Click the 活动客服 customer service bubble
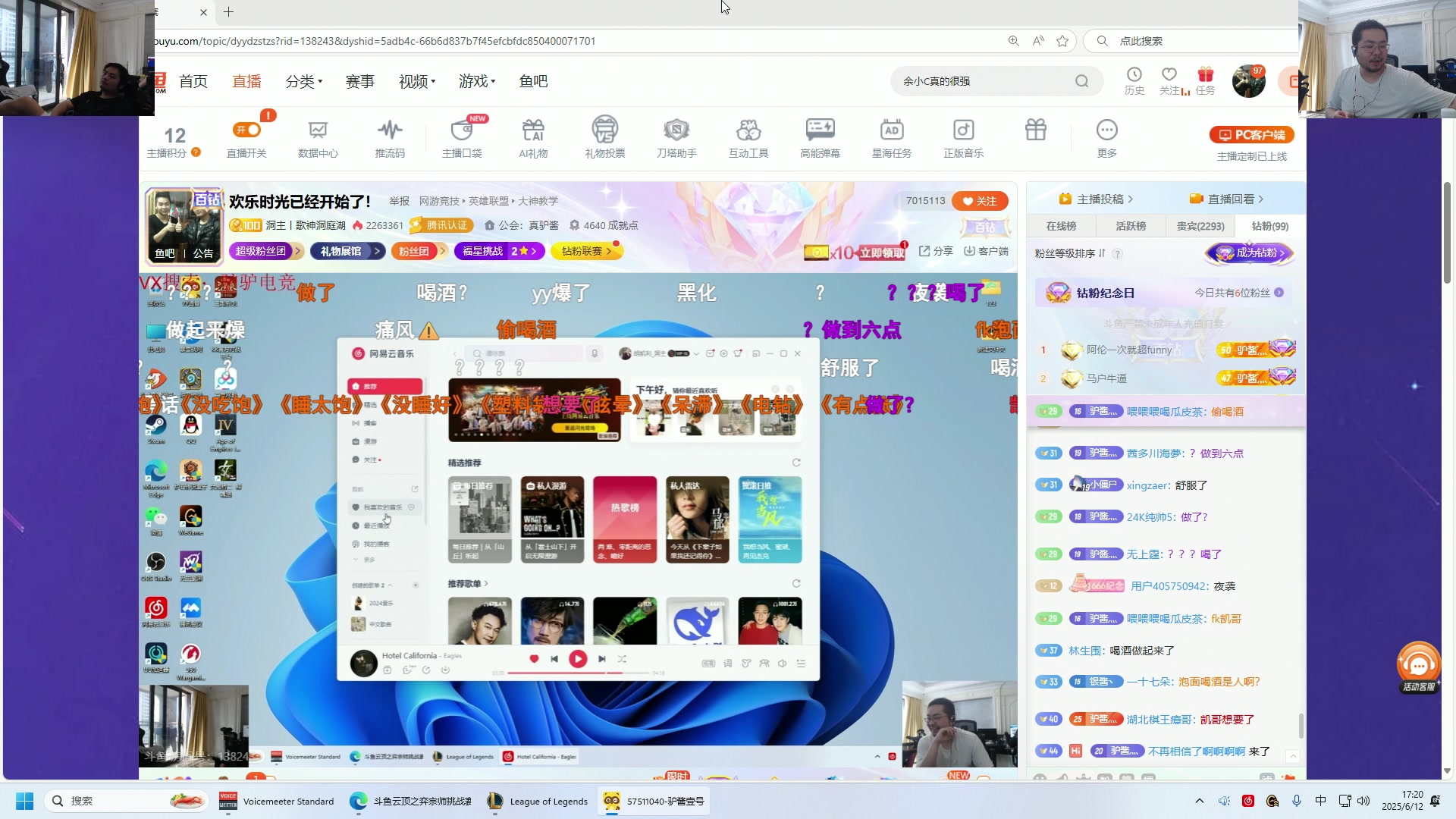This screenshot has height=819, width=1456. (1418, 667)
